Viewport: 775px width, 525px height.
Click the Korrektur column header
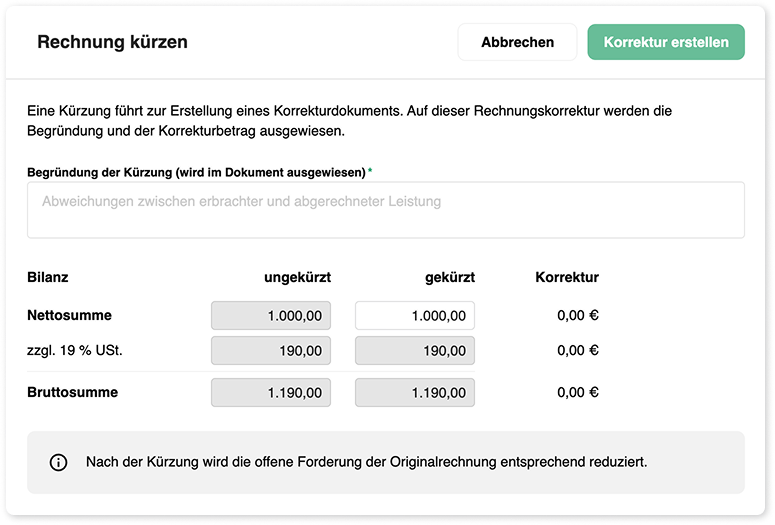pos(567,277)
